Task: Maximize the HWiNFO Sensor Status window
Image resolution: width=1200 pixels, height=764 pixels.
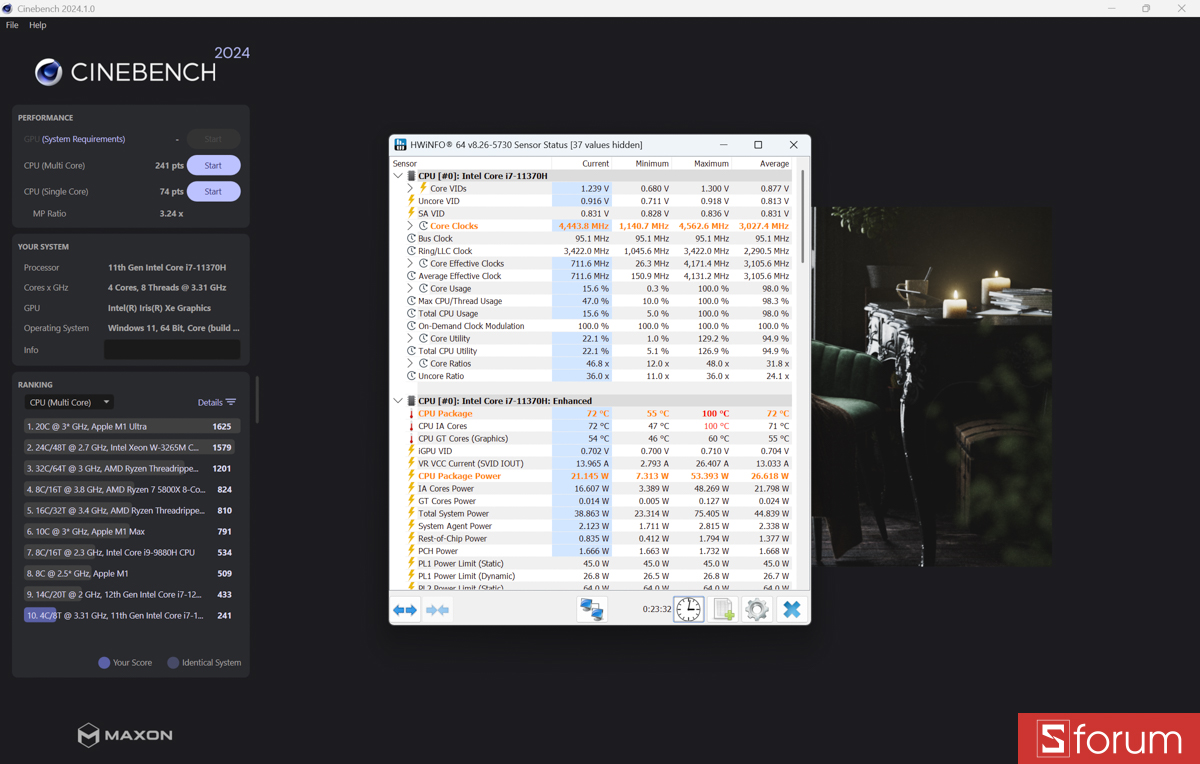Action: (758, 145)
